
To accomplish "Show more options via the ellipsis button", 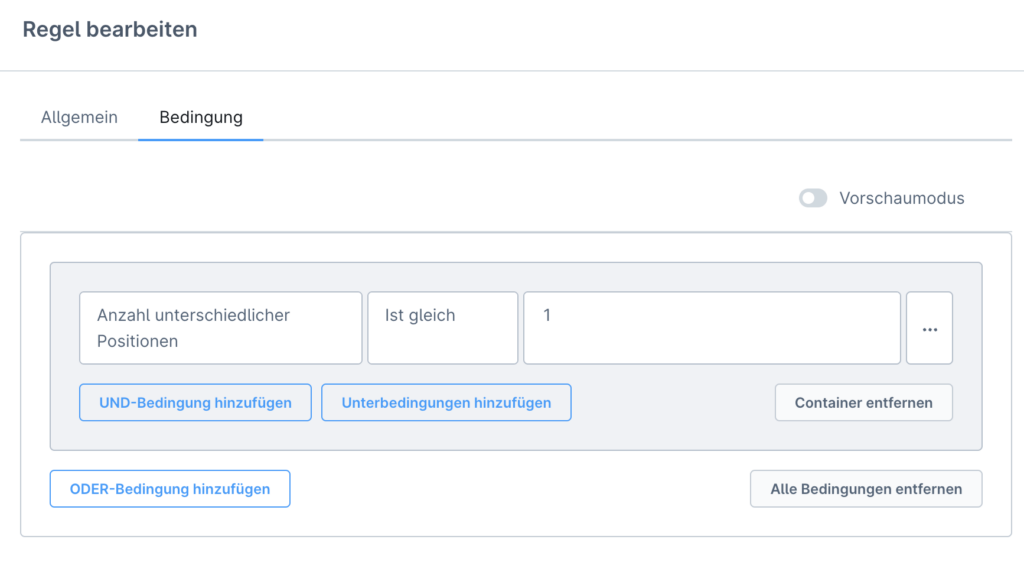I will pyautogui.click(x=929, y=328).
